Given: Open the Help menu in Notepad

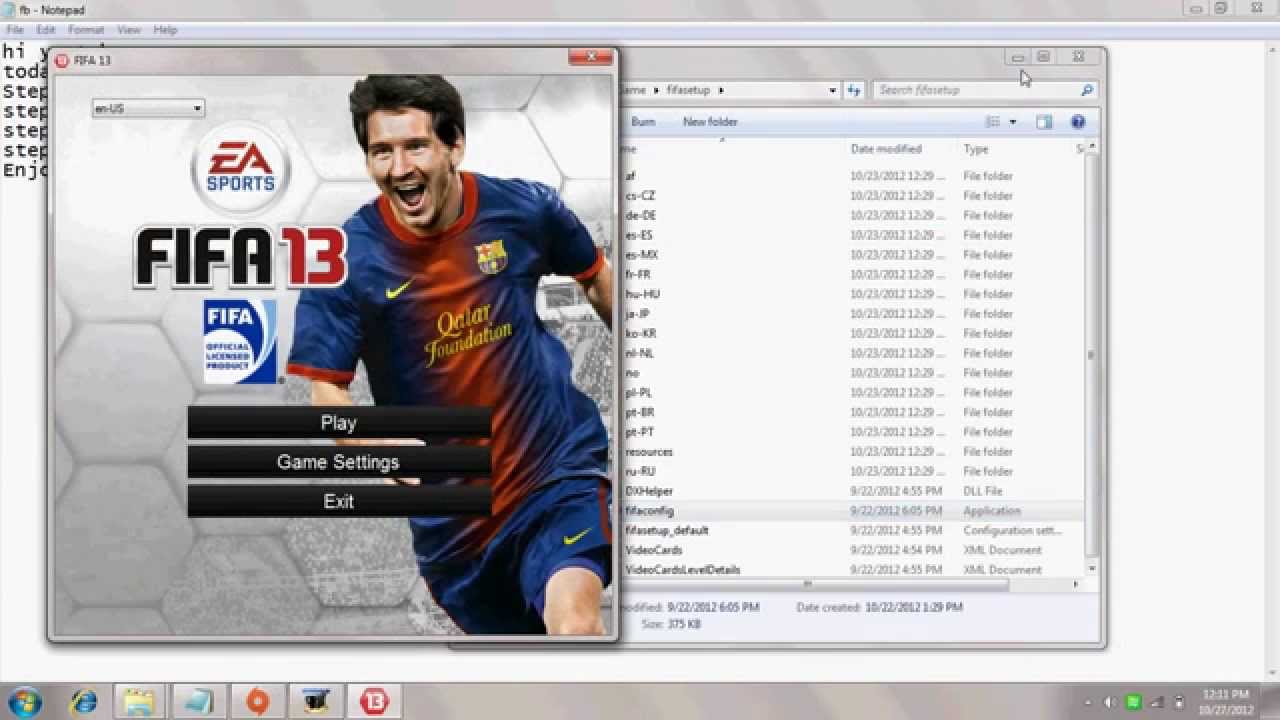Looking at the screenshot, I should pyautogui.click(x=165, y=30).
